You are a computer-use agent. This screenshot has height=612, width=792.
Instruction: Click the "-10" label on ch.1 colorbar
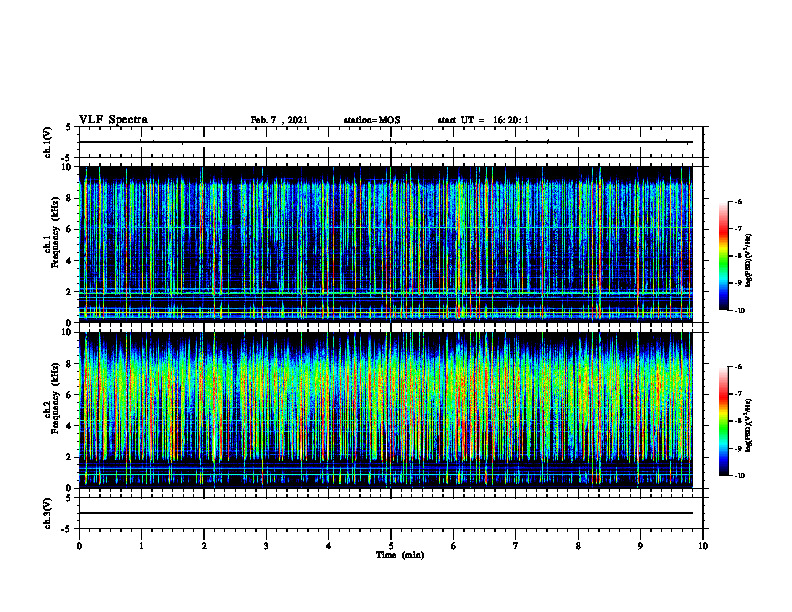739,311
